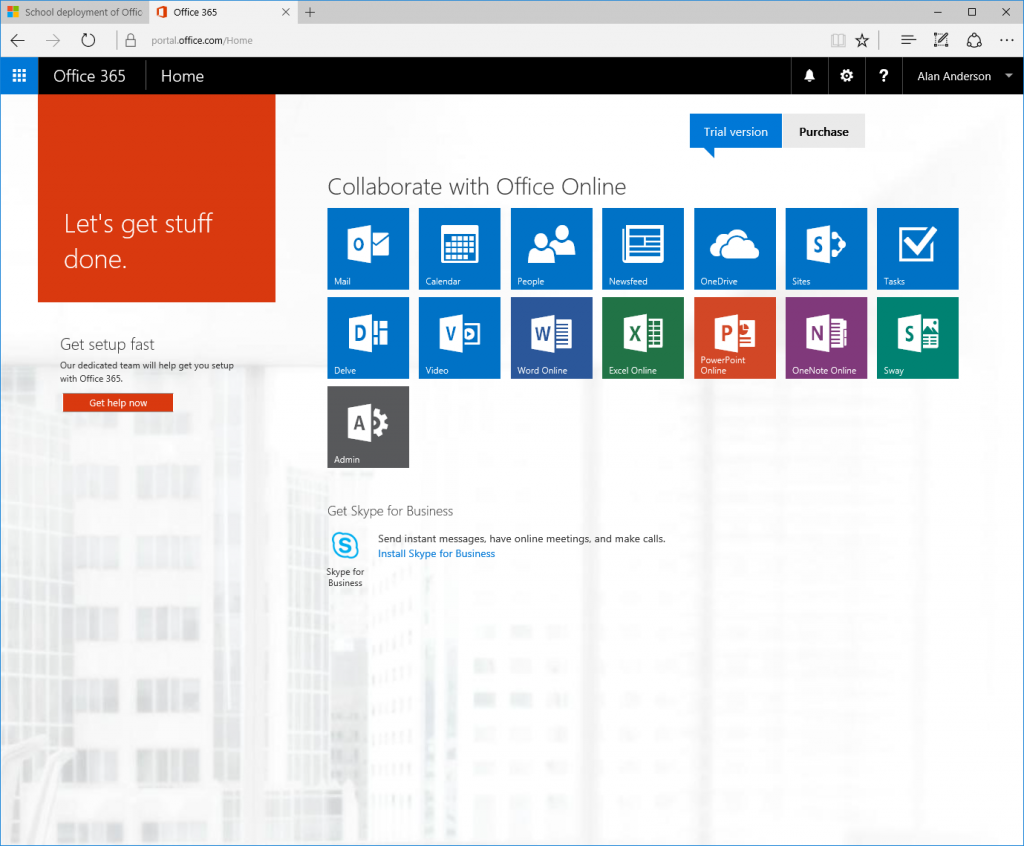Refresh the page
Viewport: 1024px width, 846px height.
(x=88, y=41)
